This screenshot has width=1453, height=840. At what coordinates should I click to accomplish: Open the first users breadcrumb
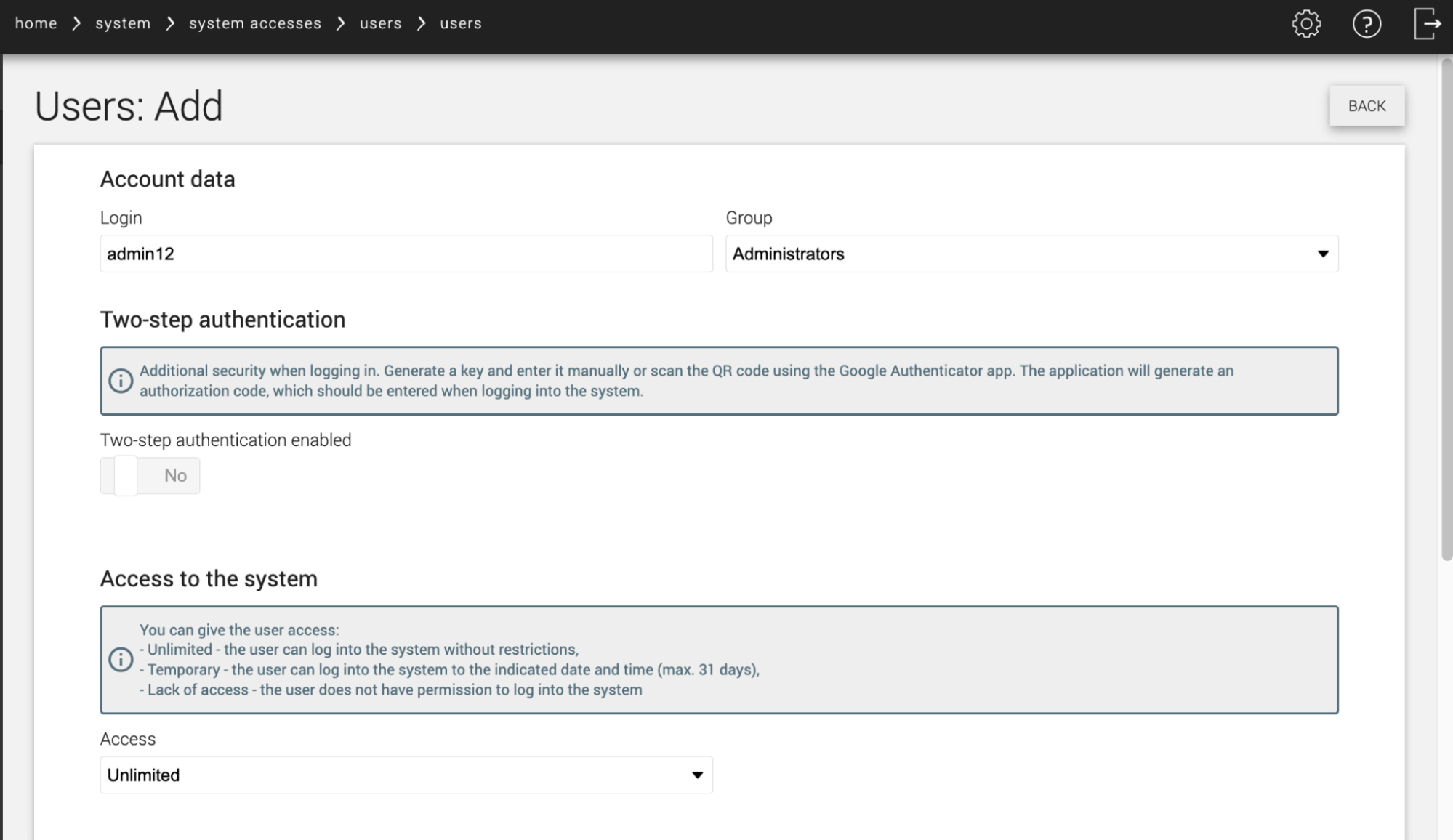(380, 23)
